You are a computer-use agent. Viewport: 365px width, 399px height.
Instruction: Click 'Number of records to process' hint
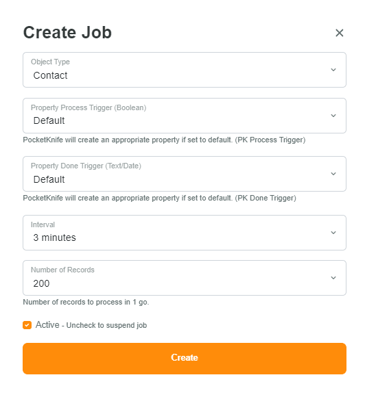[86, 302]
